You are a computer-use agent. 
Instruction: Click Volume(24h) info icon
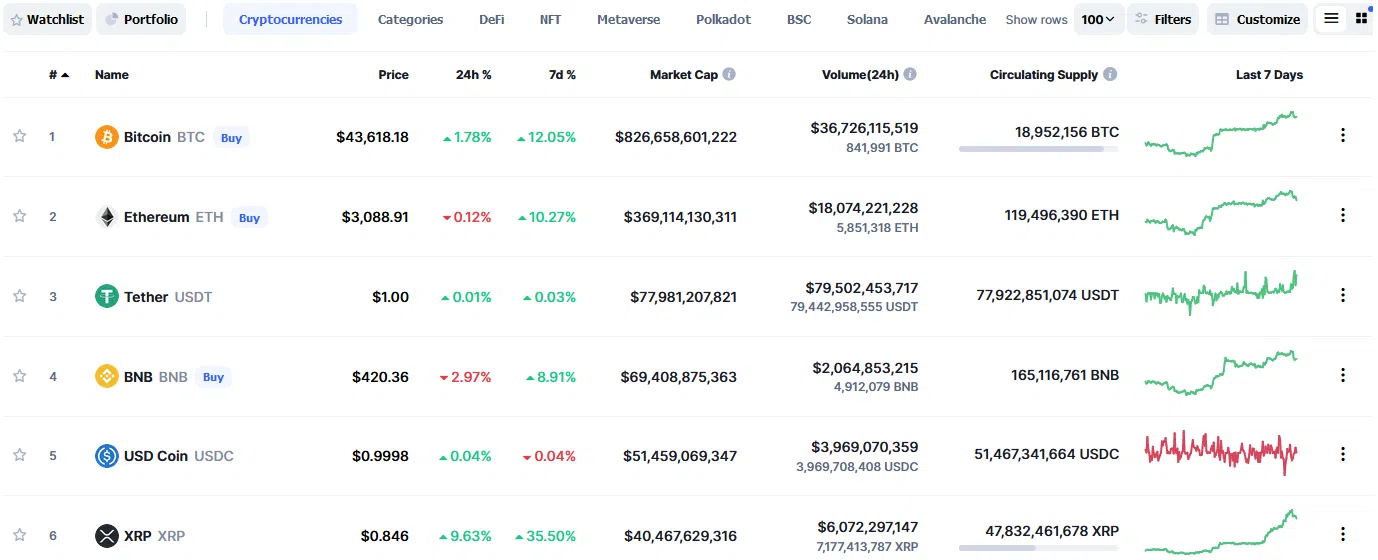(910, 74)
